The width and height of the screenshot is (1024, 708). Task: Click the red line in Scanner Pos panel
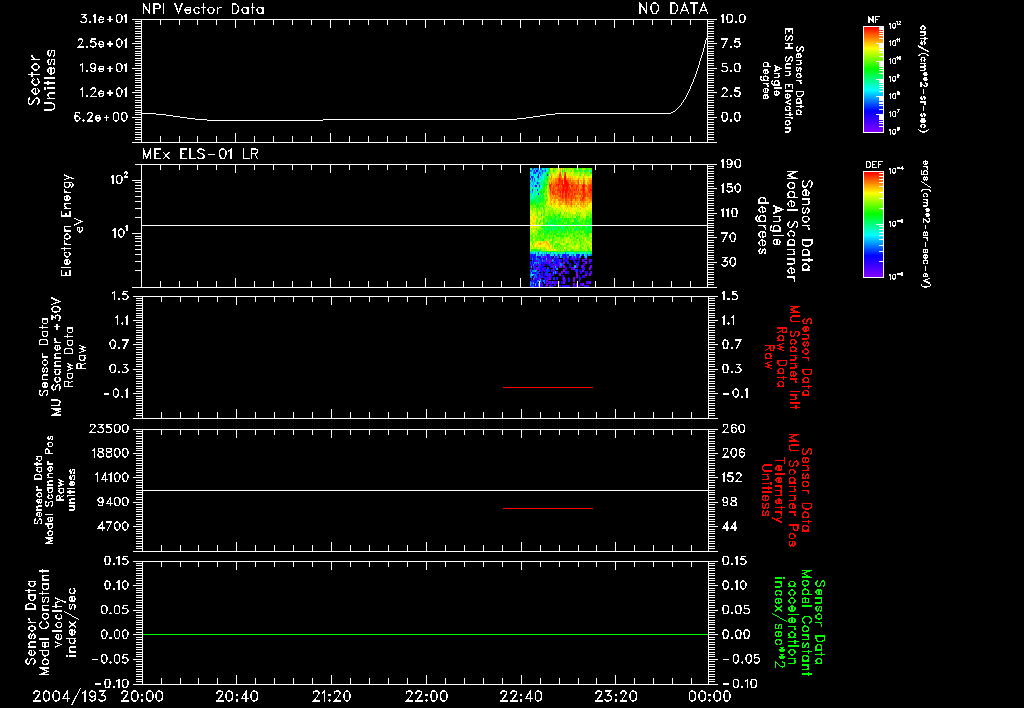(x=547, y=508)
